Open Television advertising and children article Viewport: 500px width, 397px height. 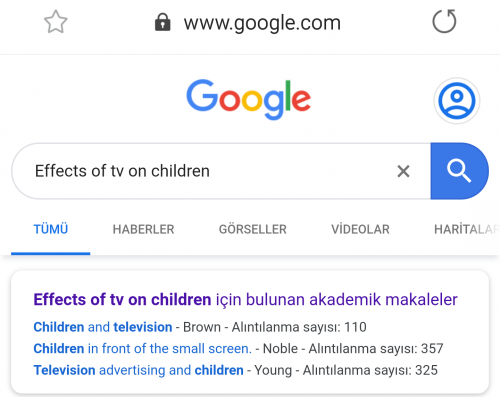point(138,370)
